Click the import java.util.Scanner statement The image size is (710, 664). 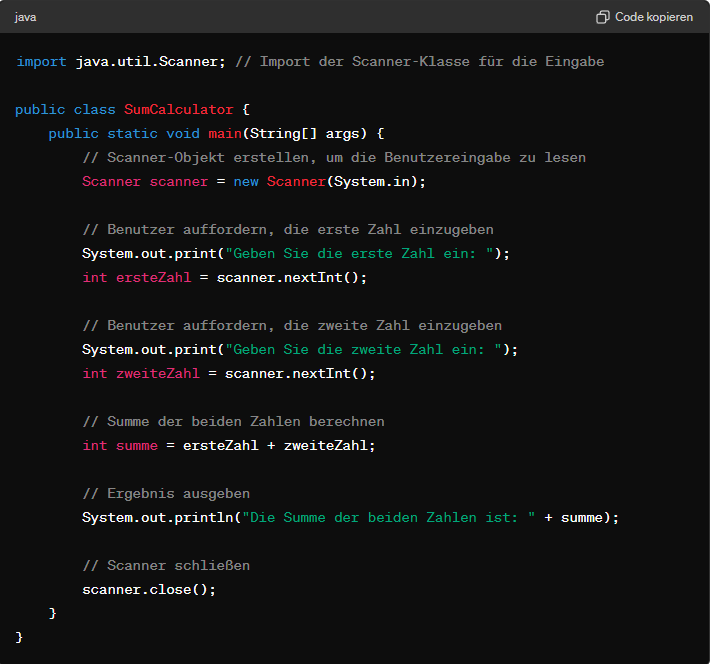[x=121, y=62]
